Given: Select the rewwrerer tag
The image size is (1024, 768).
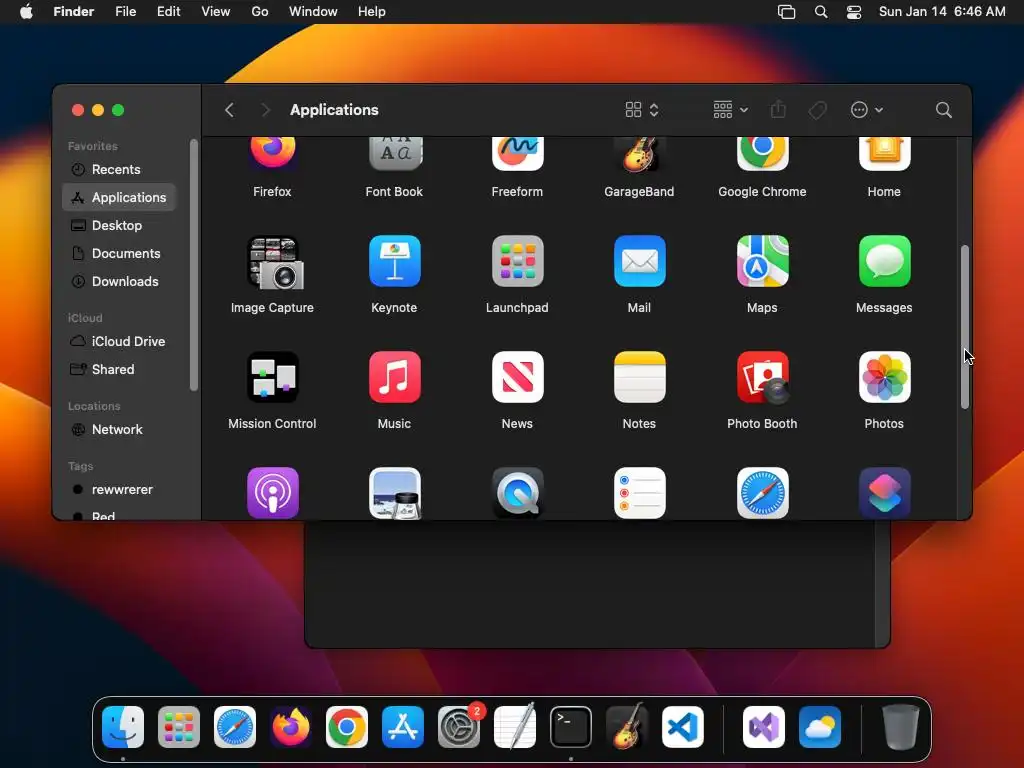Looking at the screenshot, I should (119, 490).
